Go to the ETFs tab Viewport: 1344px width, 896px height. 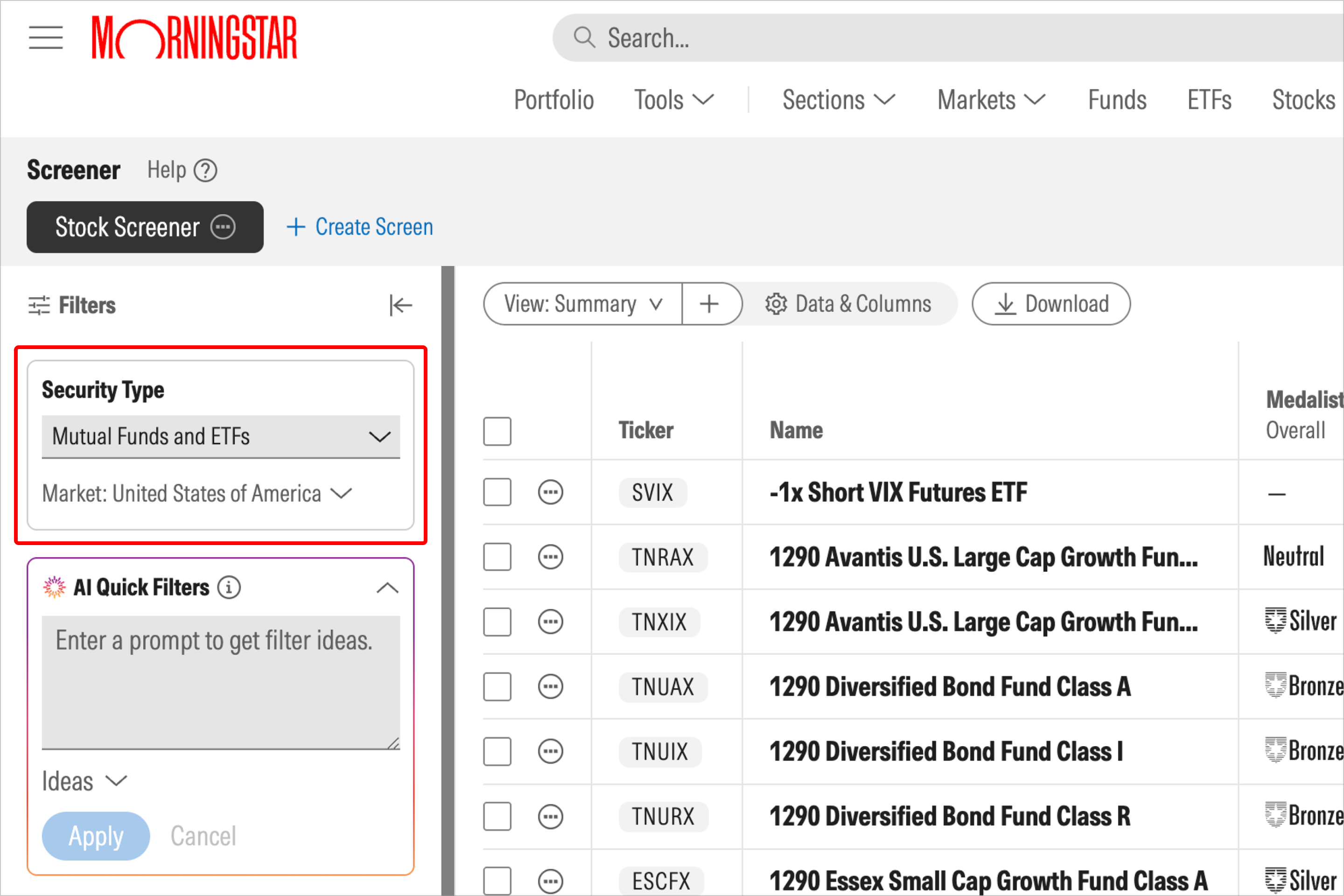click(x=1209, y=100)
